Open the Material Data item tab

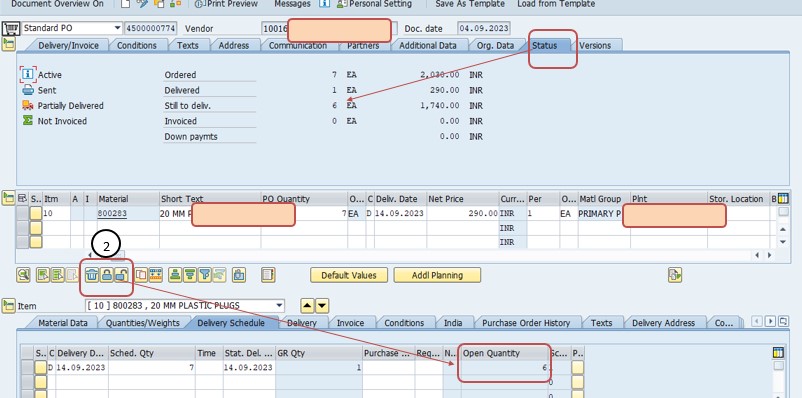63,323
